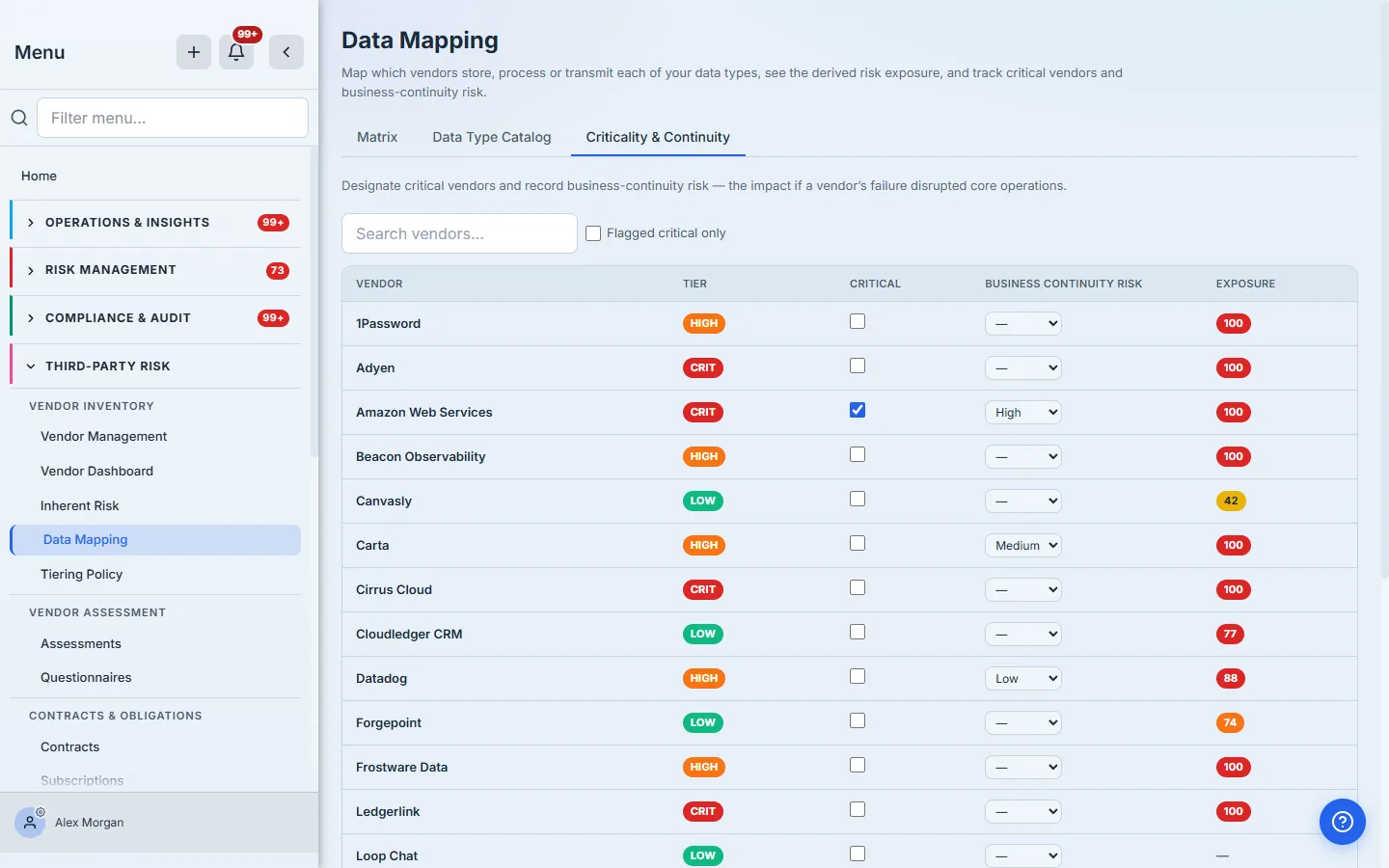Tick the Critical checkbox for Carta

tap(858, 544)
